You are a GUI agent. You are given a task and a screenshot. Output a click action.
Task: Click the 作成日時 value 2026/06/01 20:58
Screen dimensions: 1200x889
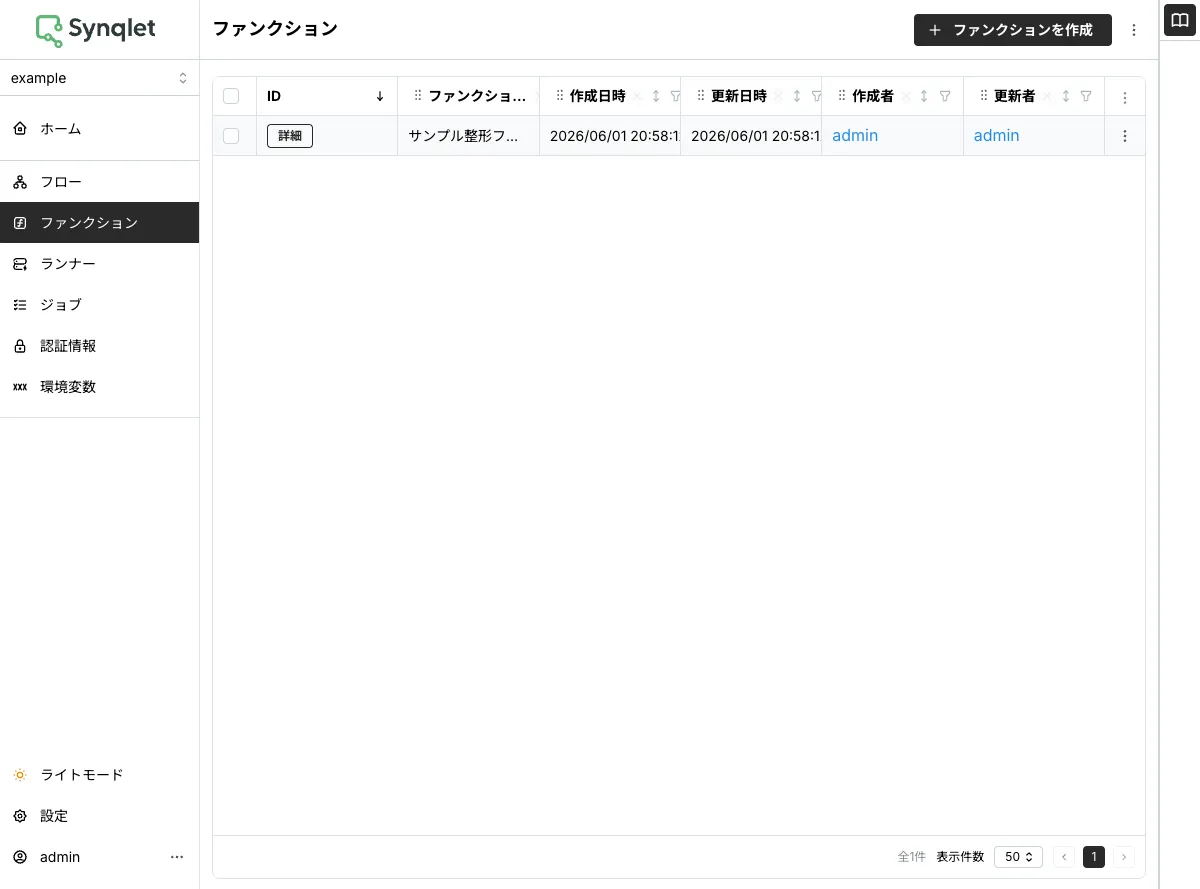point(614,136)
